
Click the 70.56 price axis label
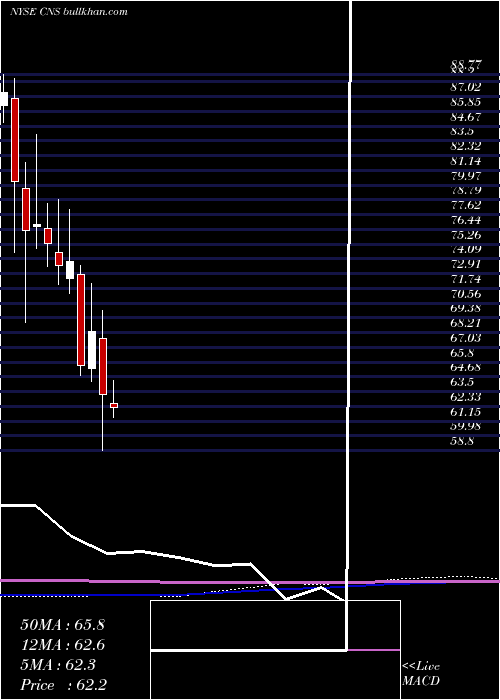tap(466, 294)
